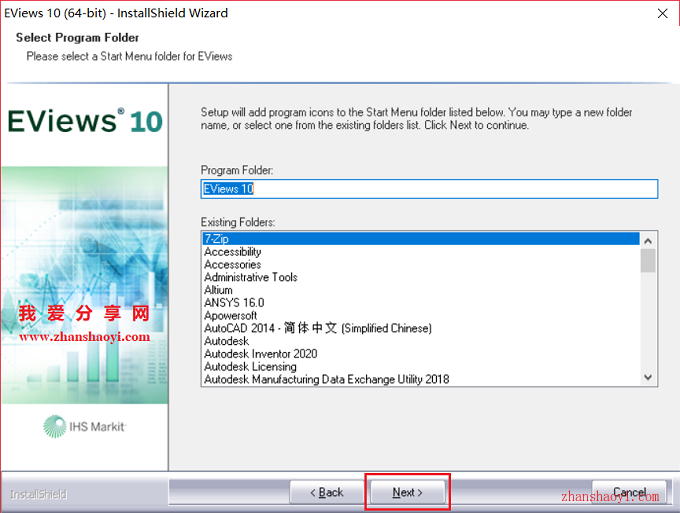
Task: Click the EViews 10 logo graphic
Action: 85,121
